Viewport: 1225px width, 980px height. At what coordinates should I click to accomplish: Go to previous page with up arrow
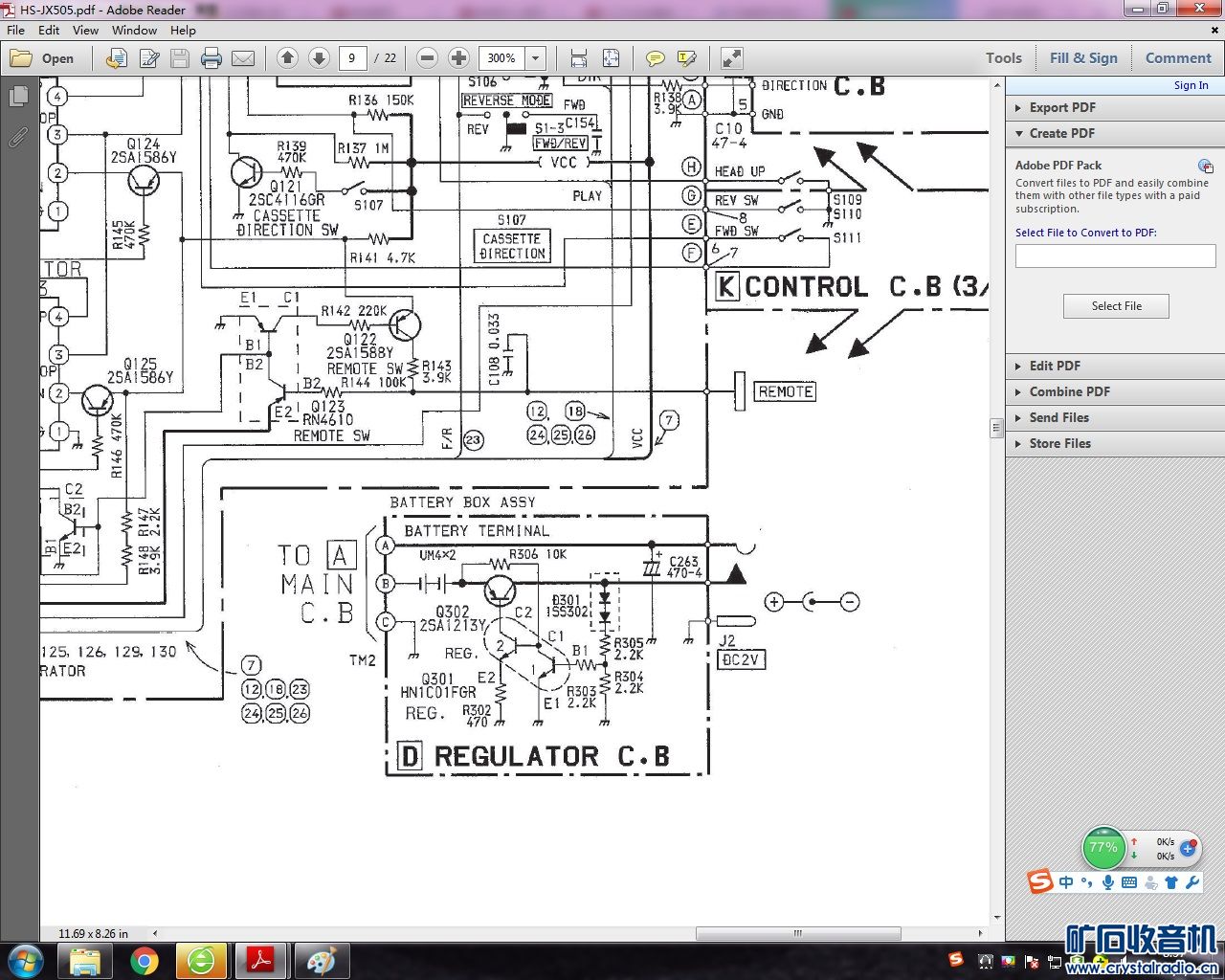click(x=287, y=58)
